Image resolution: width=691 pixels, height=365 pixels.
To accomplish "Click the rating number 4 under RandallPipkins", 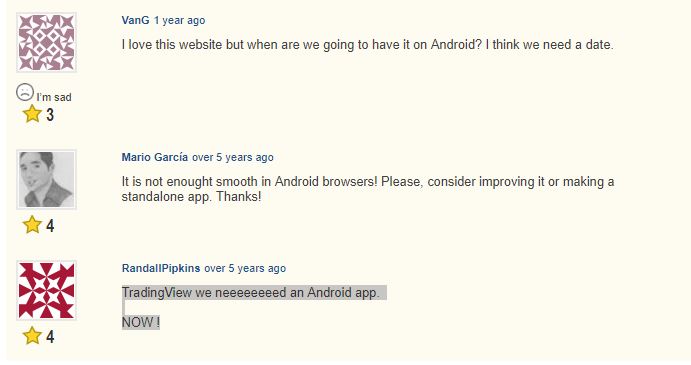I will 50,336.
